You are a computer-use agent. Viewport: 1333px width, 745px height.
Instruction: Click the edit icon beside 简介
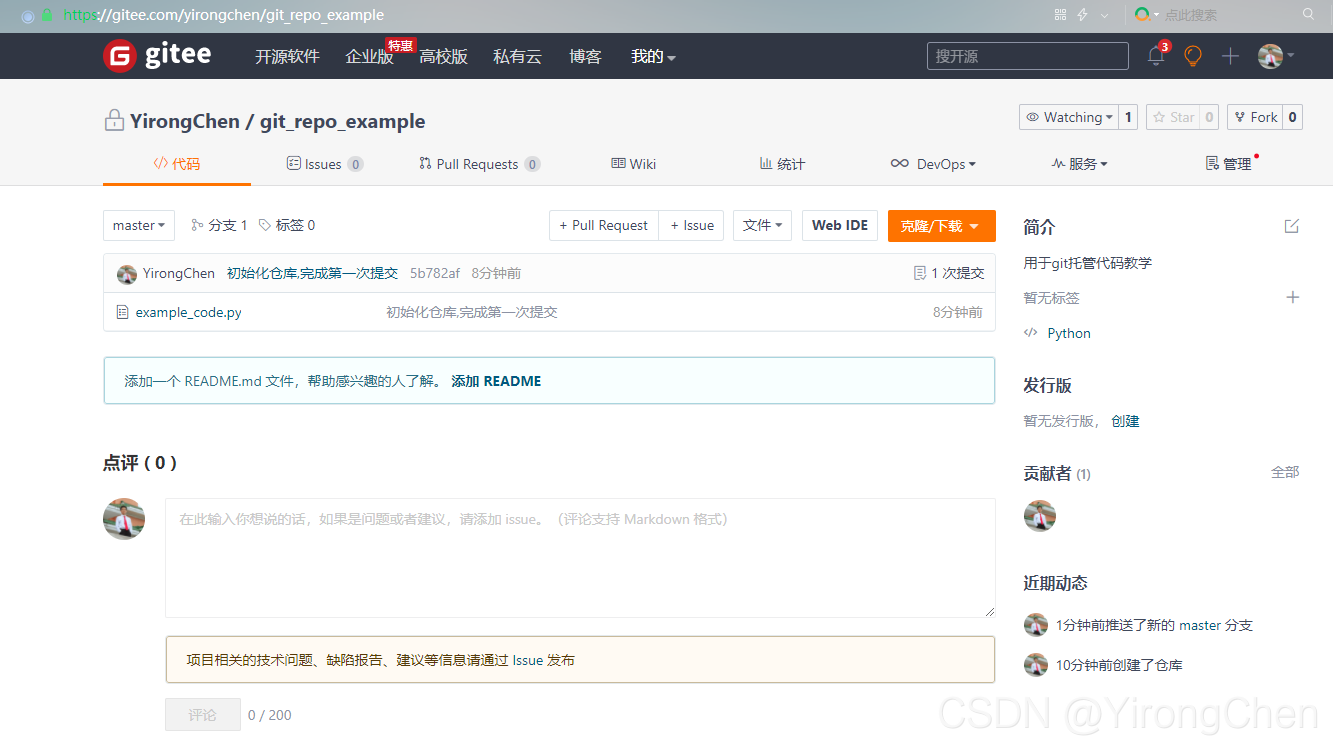[1292, 226]
